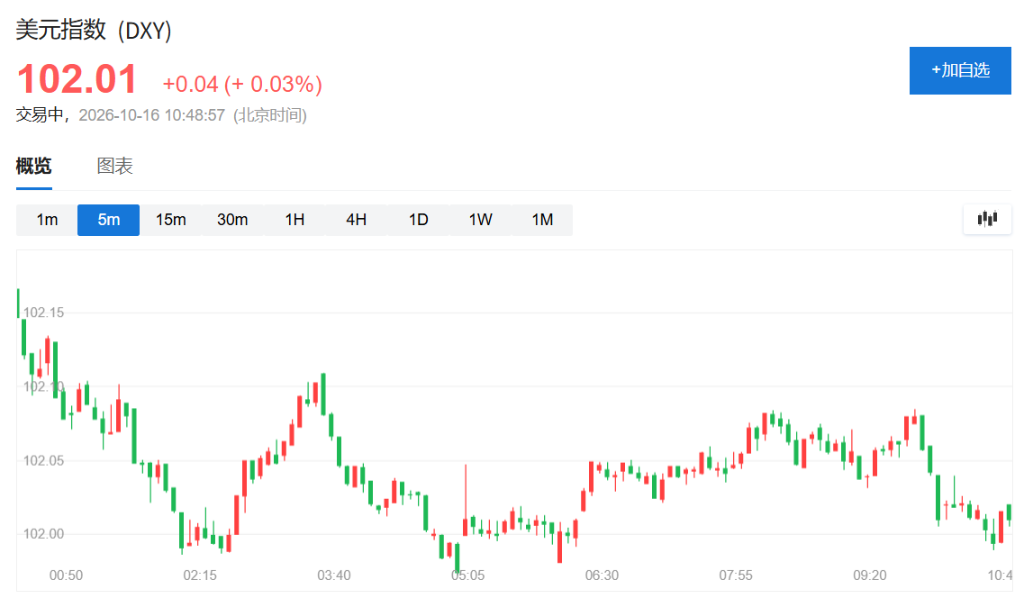
Task: Select the 1W timeframe
Action: click(481, 220)
